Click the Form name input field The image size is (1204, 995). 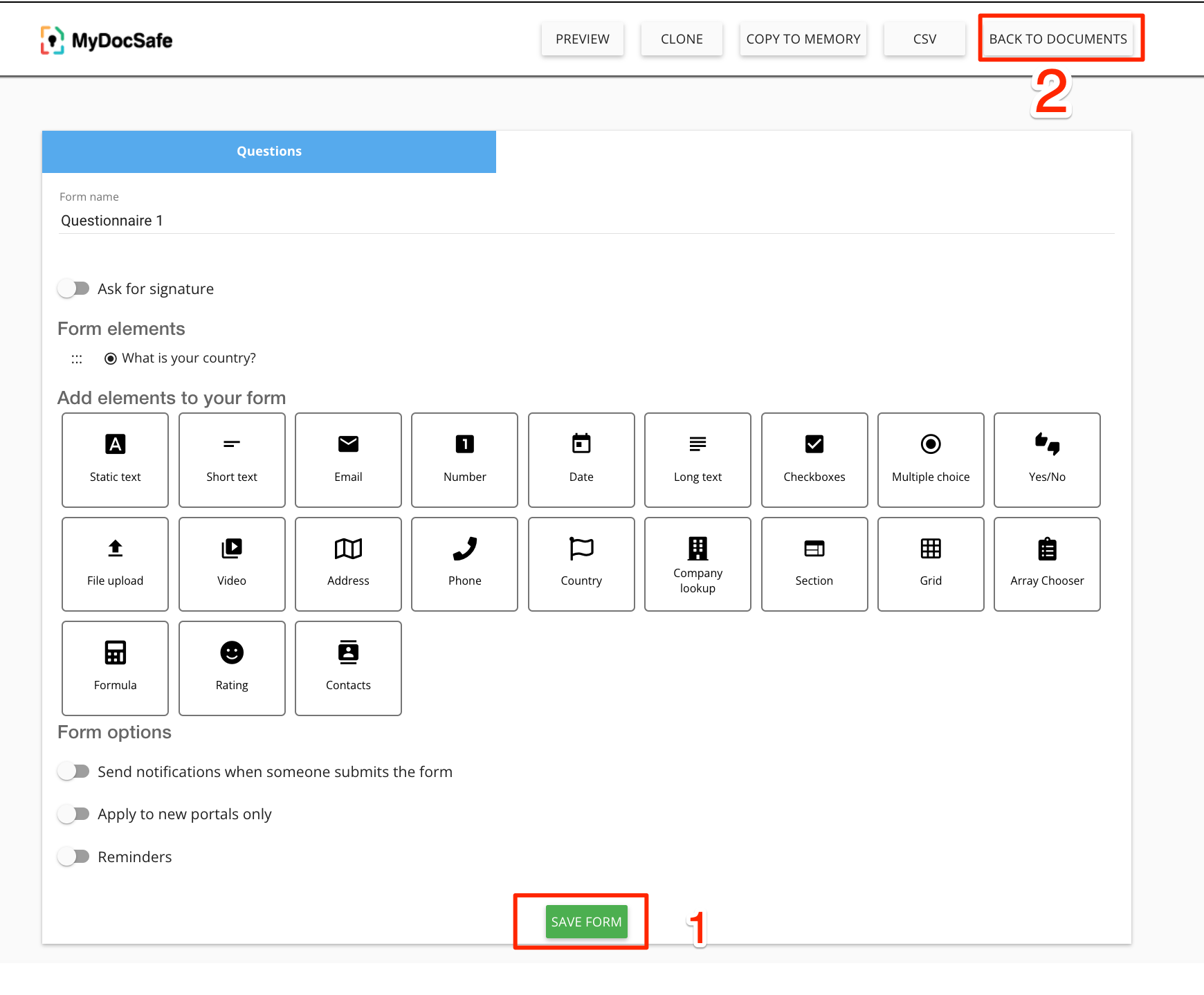(x=585, y=221)
